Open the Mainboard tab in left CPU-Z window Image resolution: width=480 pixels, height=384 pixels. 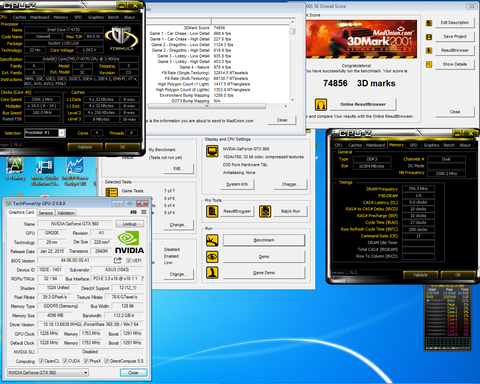[x=40, y=17]
